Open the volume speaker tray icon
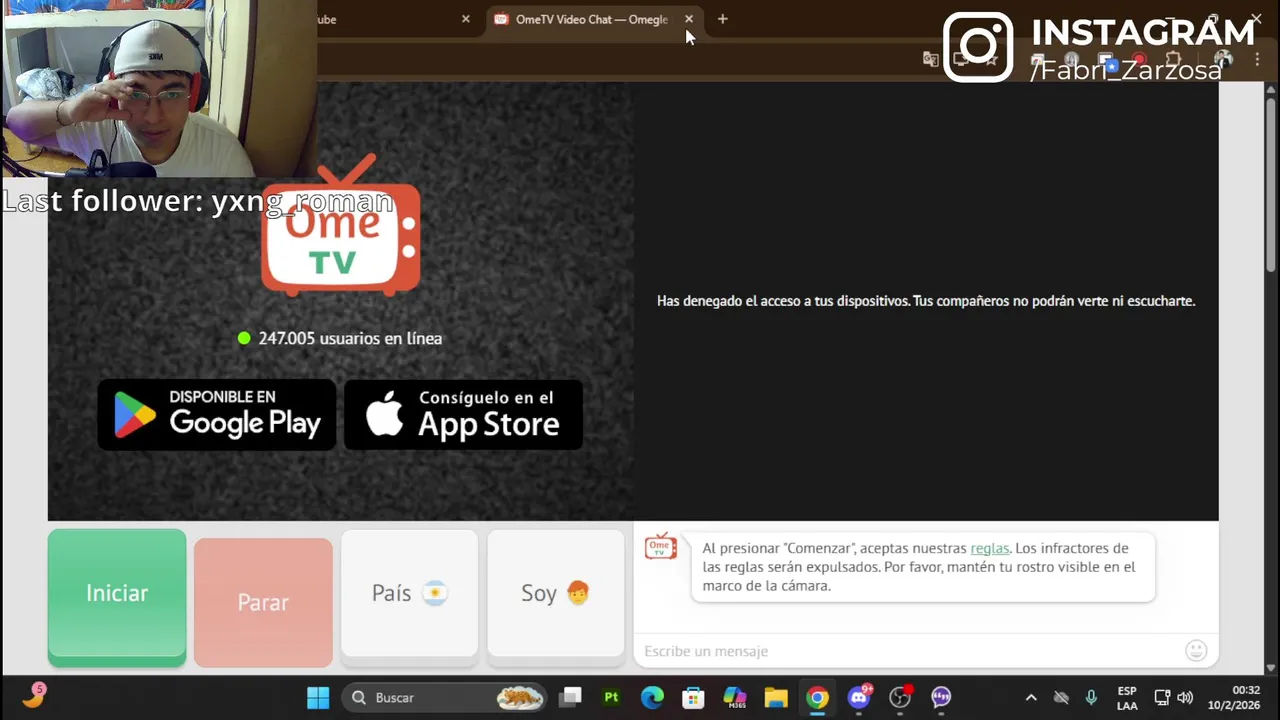This screenshot has width=1280, height=720. pyautogui.click(x=1185, y=697)
